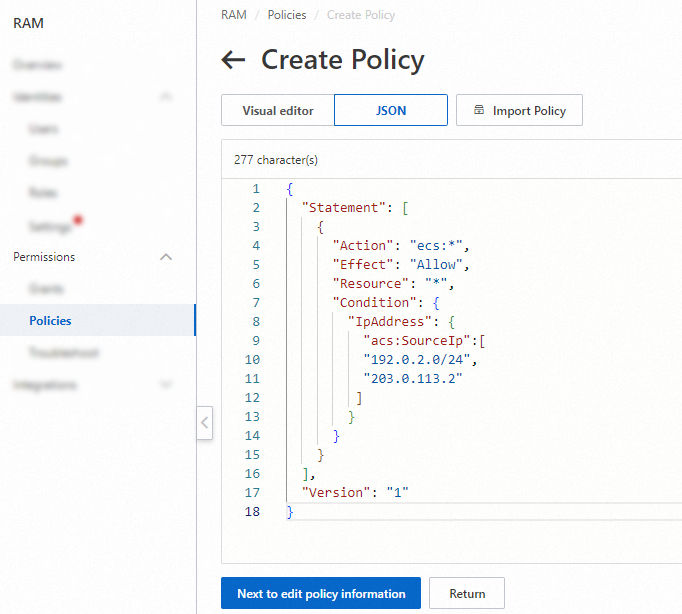Click the Import Policy icon
This screenshot has height=614, width=682.
point(478,110)
